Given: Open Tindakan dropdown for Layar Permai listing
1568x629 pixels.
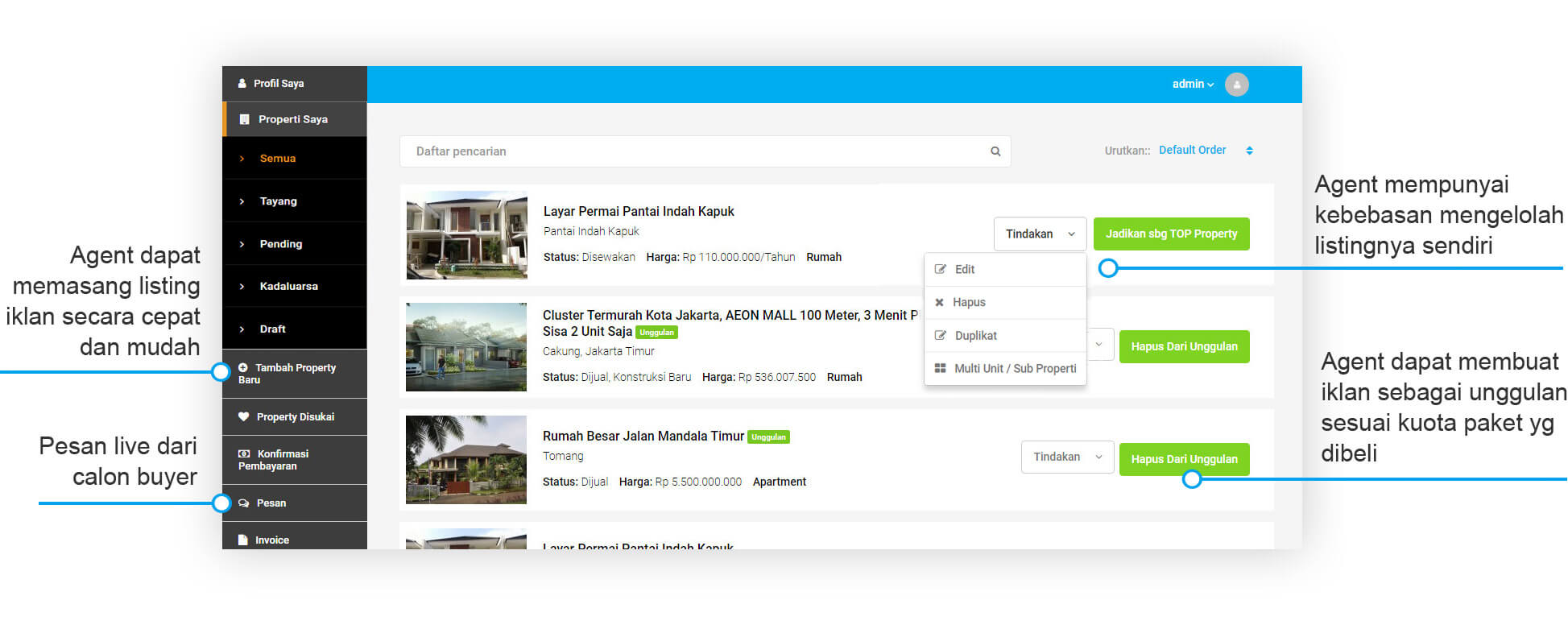Looking at the screenshot, I should (x=1040, y=234).
